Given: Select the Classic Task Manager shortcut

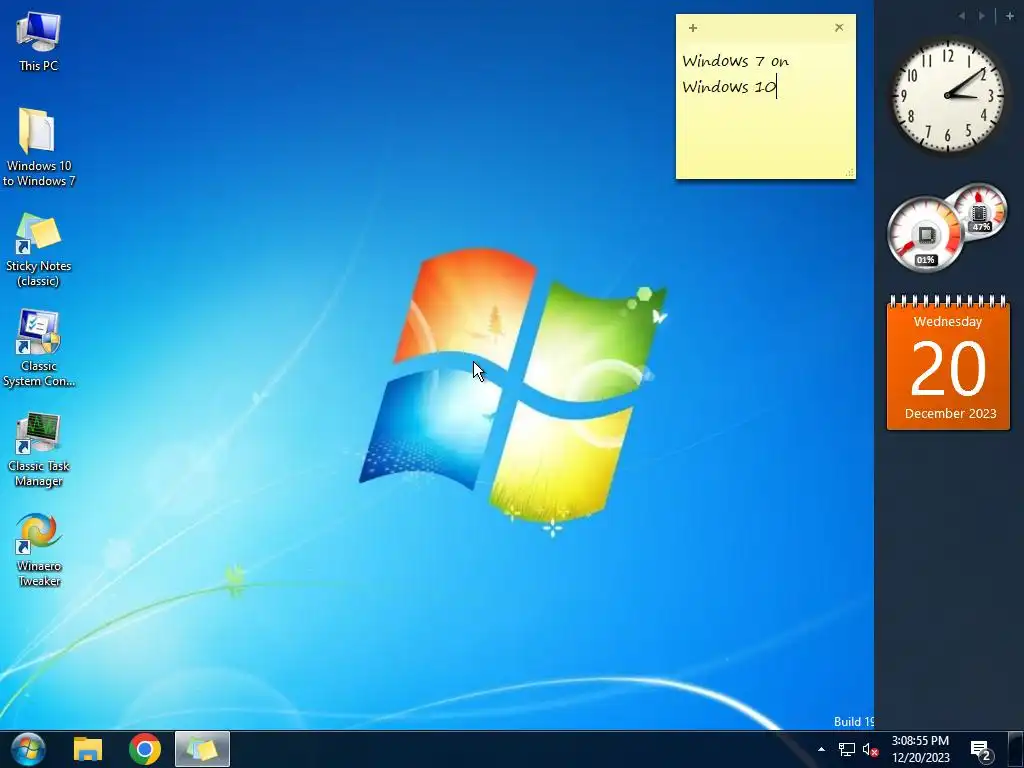Looking at the screenshot, I should [38, 450].
